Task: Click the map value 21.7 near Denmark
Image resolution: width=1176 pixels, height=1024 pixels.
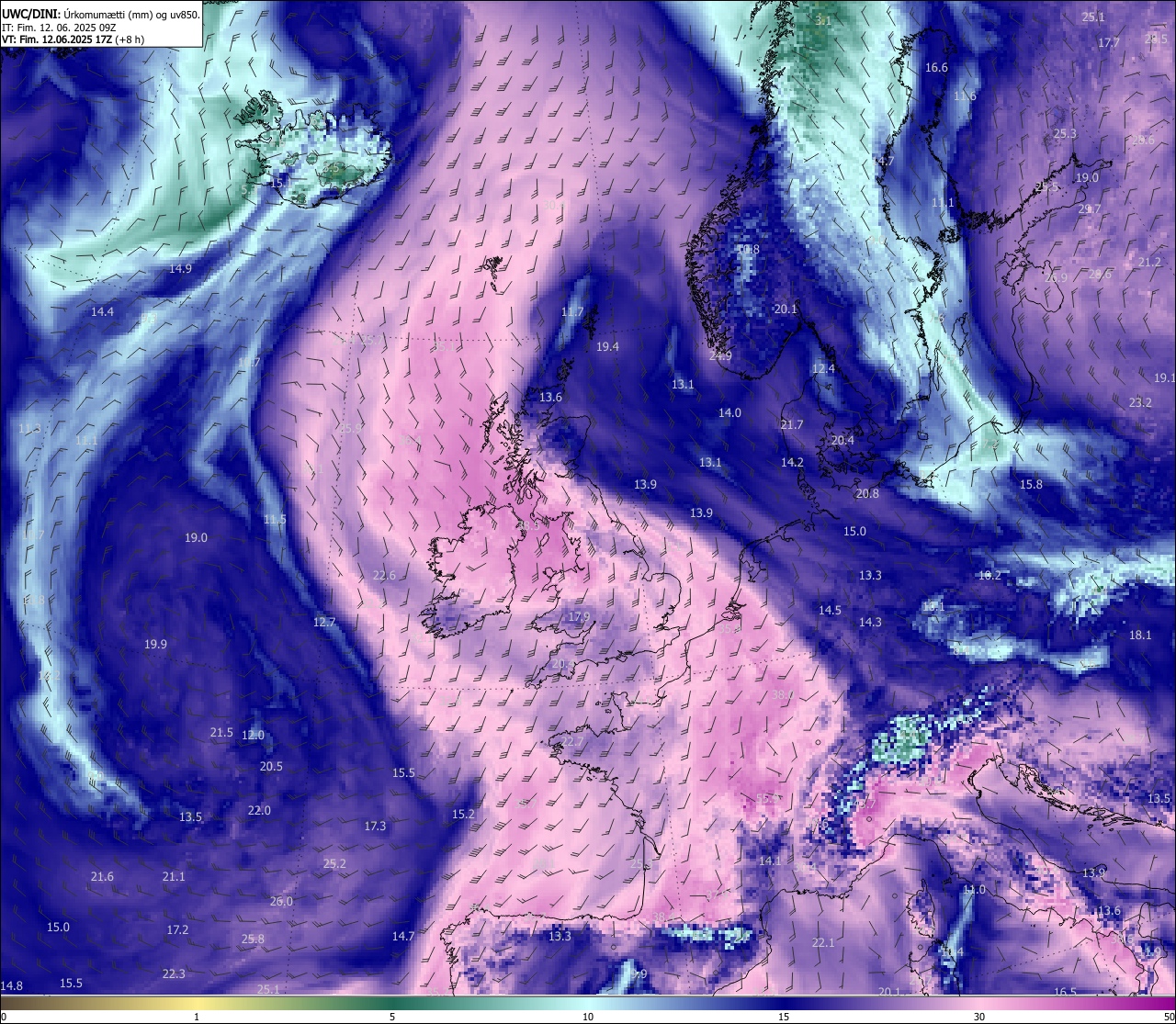Action: (x=791, y=425)
